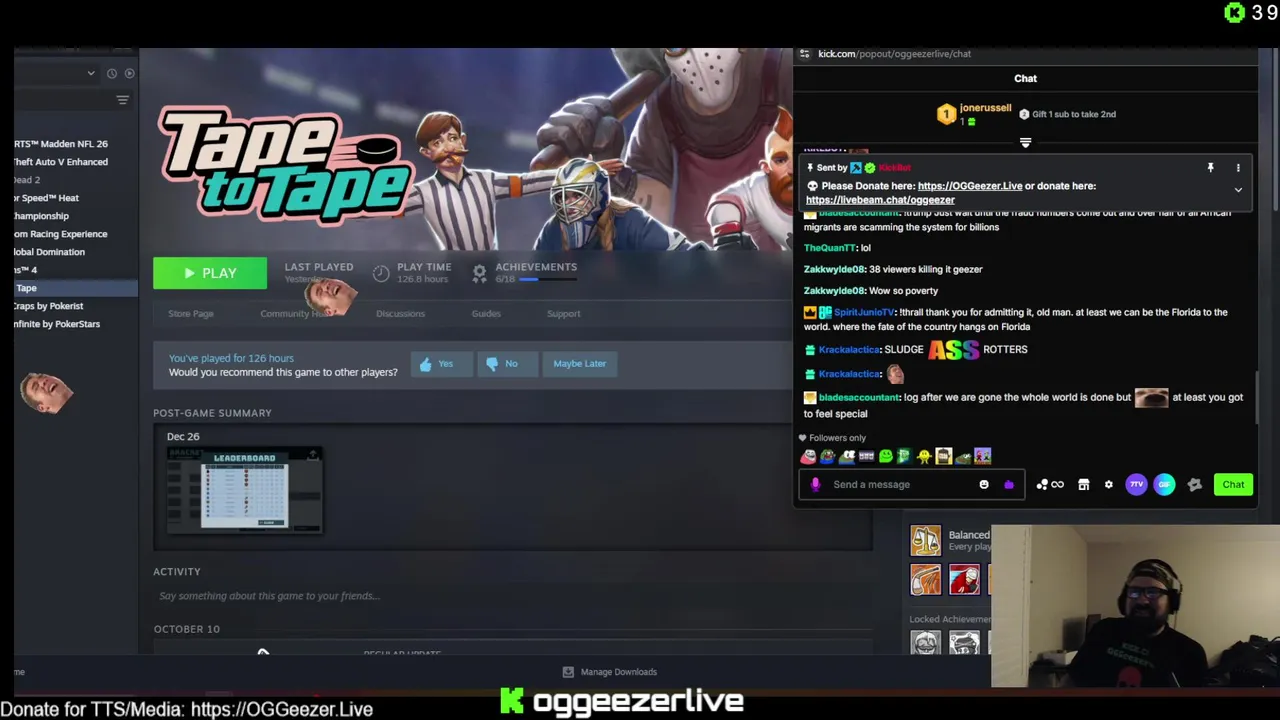This screenshot has height=720, width=1280.
Task: Select the 'Speed™ Heat' library entry
Action: pos(47,198)
